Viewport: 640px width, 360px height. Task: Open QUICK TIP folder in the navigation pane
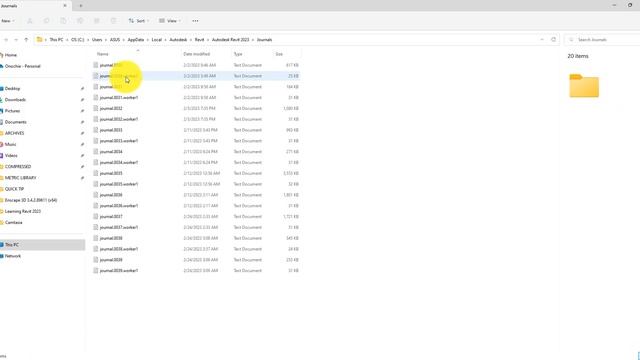[14, 189]
